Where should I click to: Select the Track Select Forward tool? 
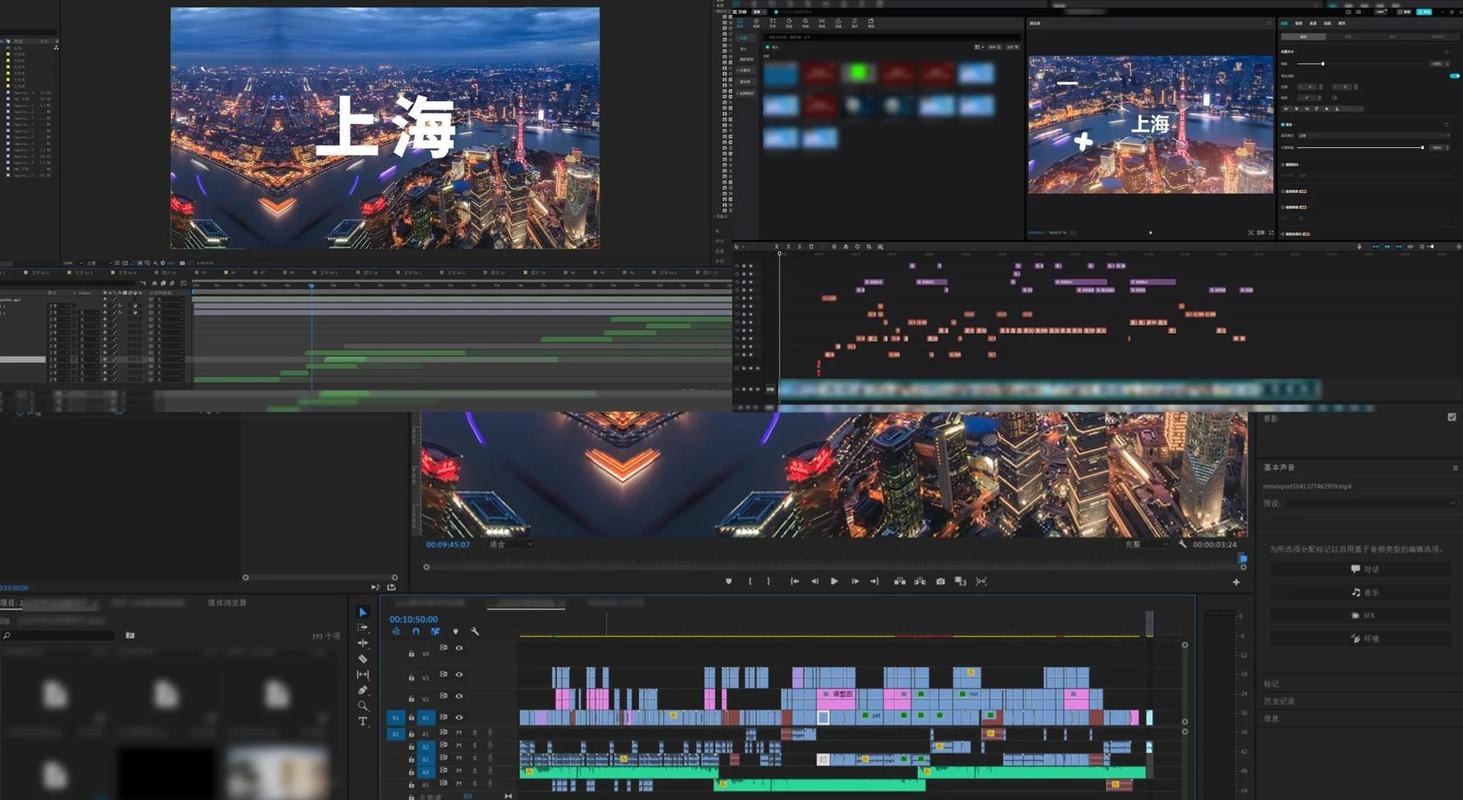tap(363, 628)
